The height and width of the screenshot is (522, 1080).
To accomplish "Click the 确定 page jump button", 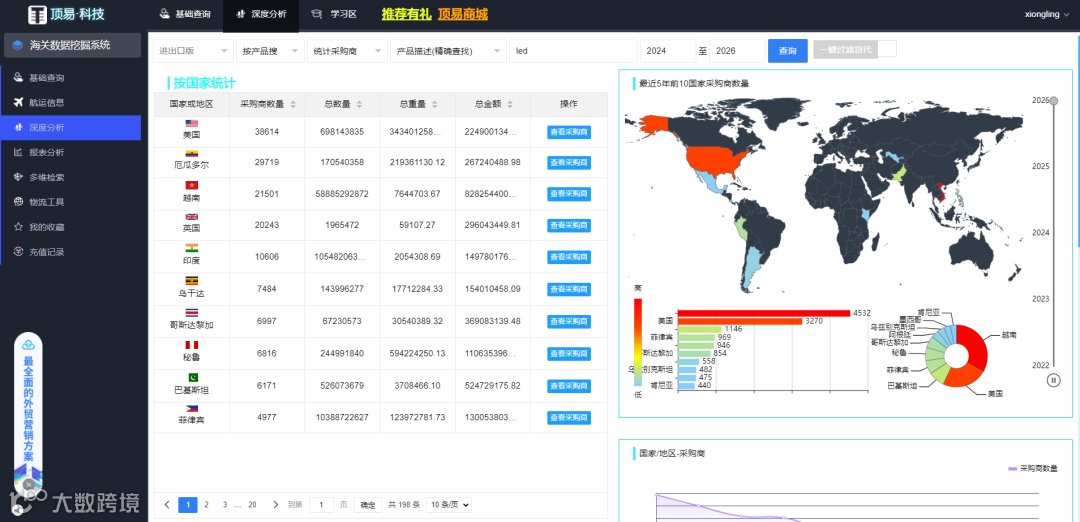I will coord(368,505).
